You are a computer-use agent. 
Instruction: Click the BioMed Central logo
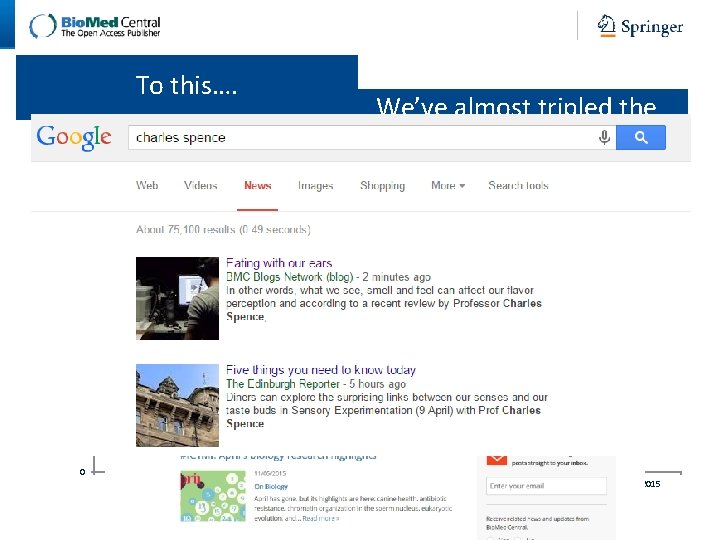coord(95,26)
